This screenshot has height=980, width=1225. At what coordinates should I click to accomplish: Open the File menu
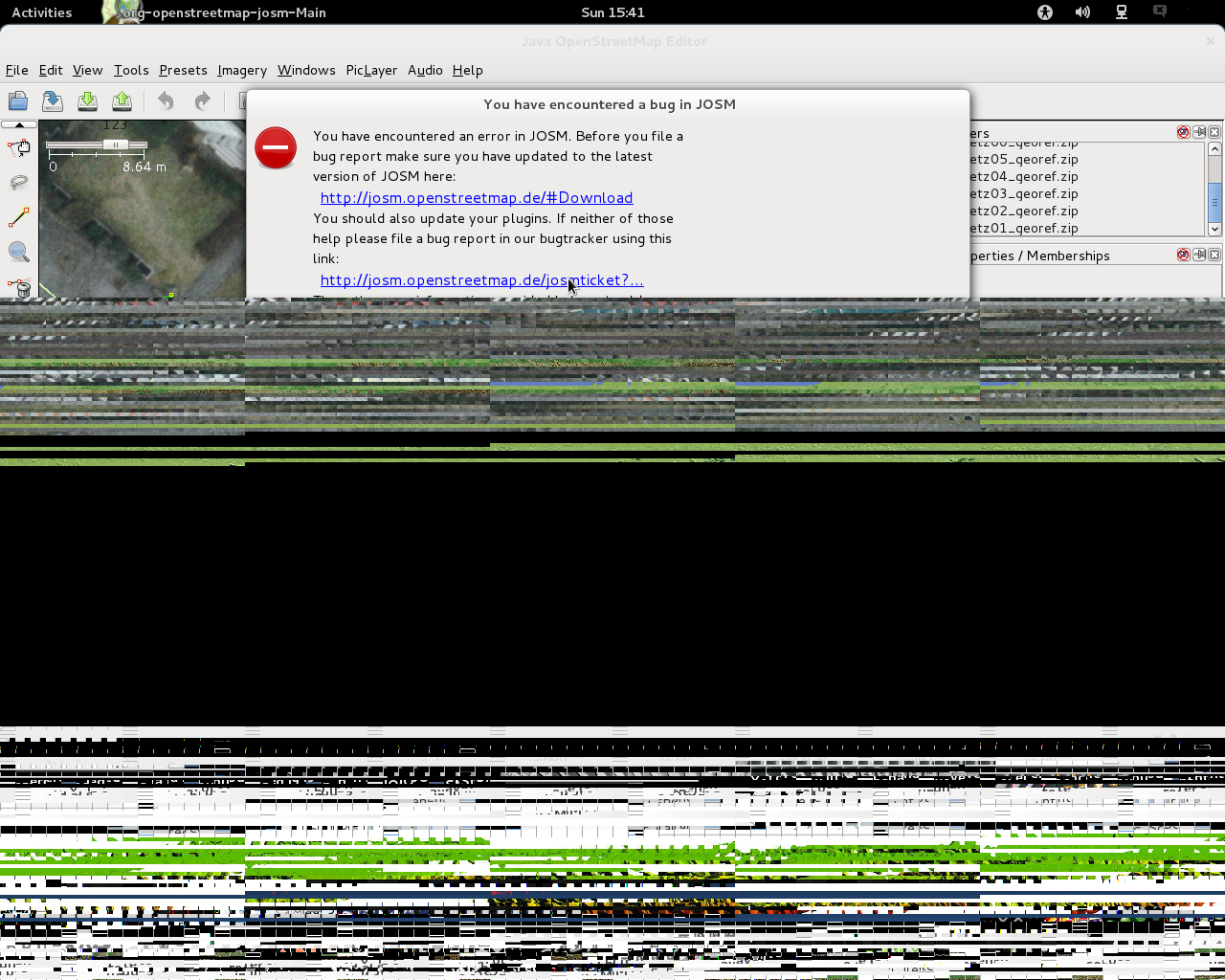click(16, 70)
